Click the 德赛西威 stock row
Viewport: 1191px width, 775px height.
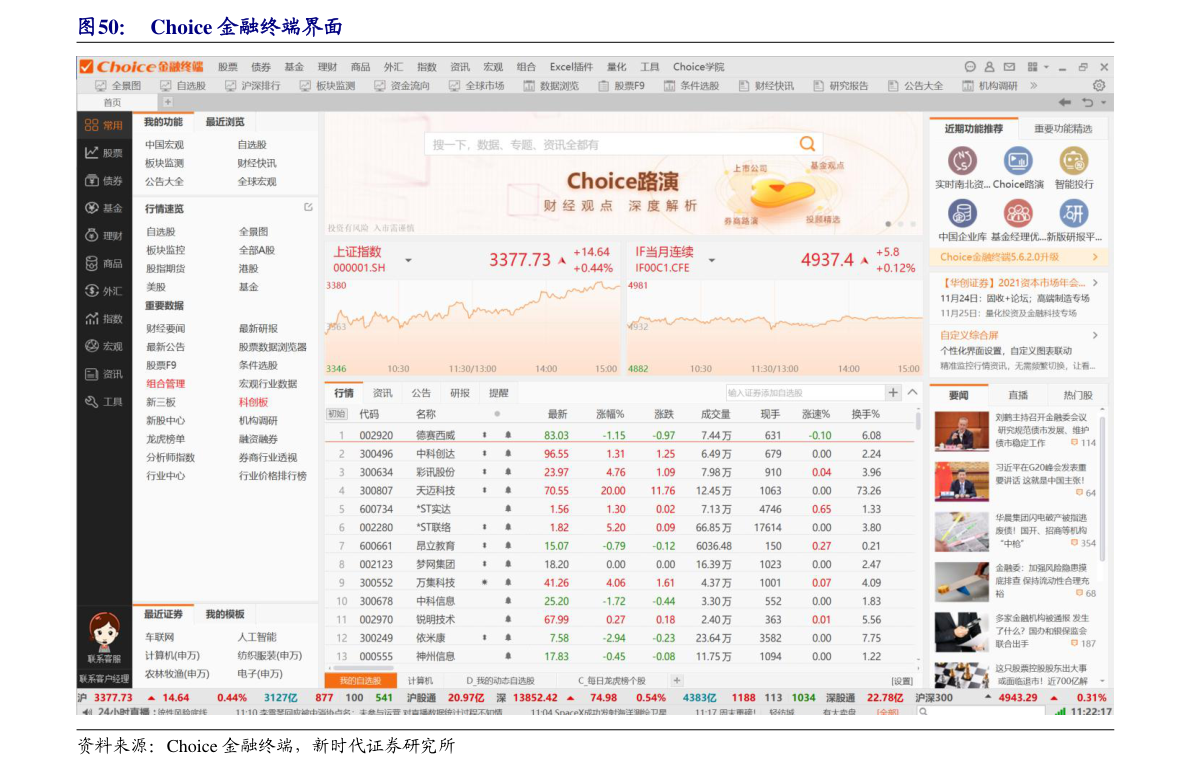click(619, 435)
